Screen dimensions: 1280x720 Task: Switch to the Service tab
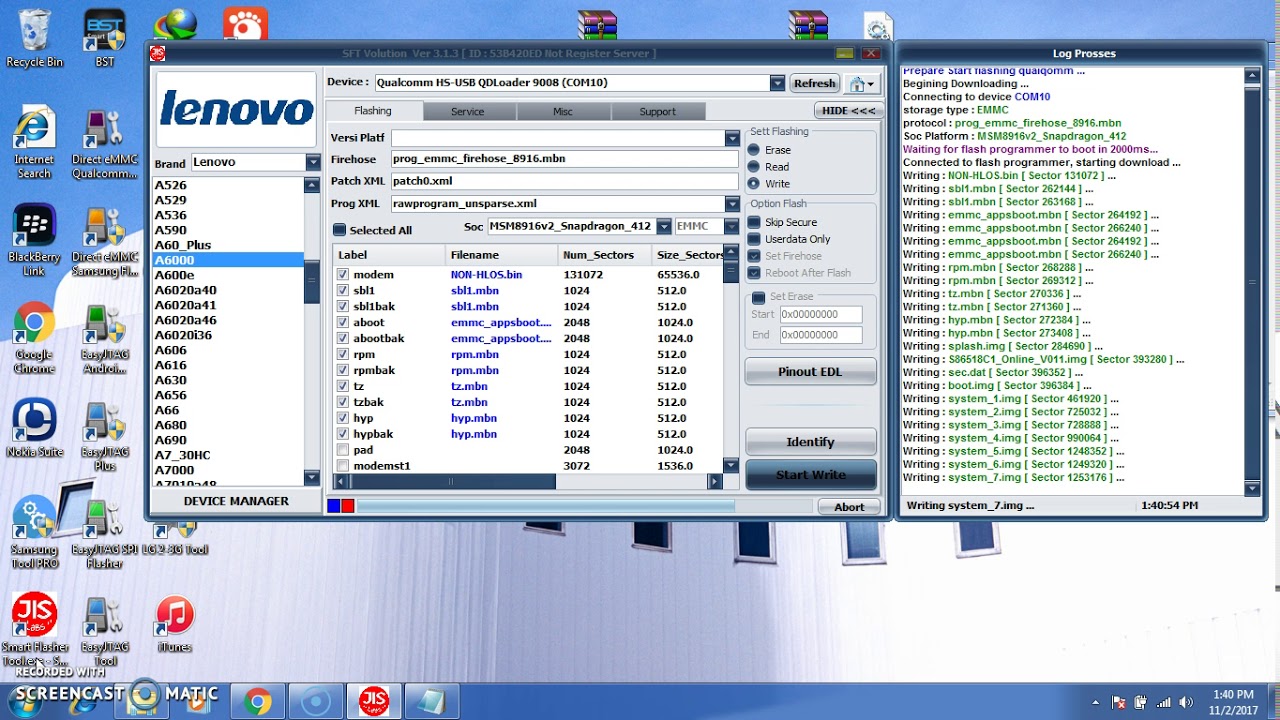coord(467,112)
